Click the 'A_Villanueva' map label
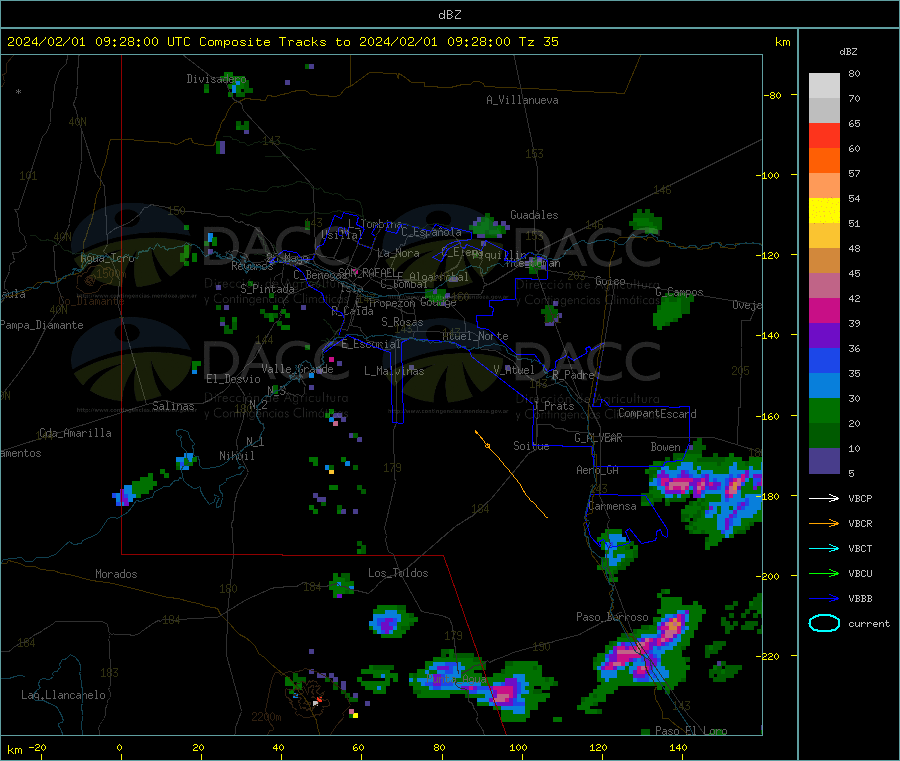The width and height of the screenshot is (900, 761). [x=522, y=100]
